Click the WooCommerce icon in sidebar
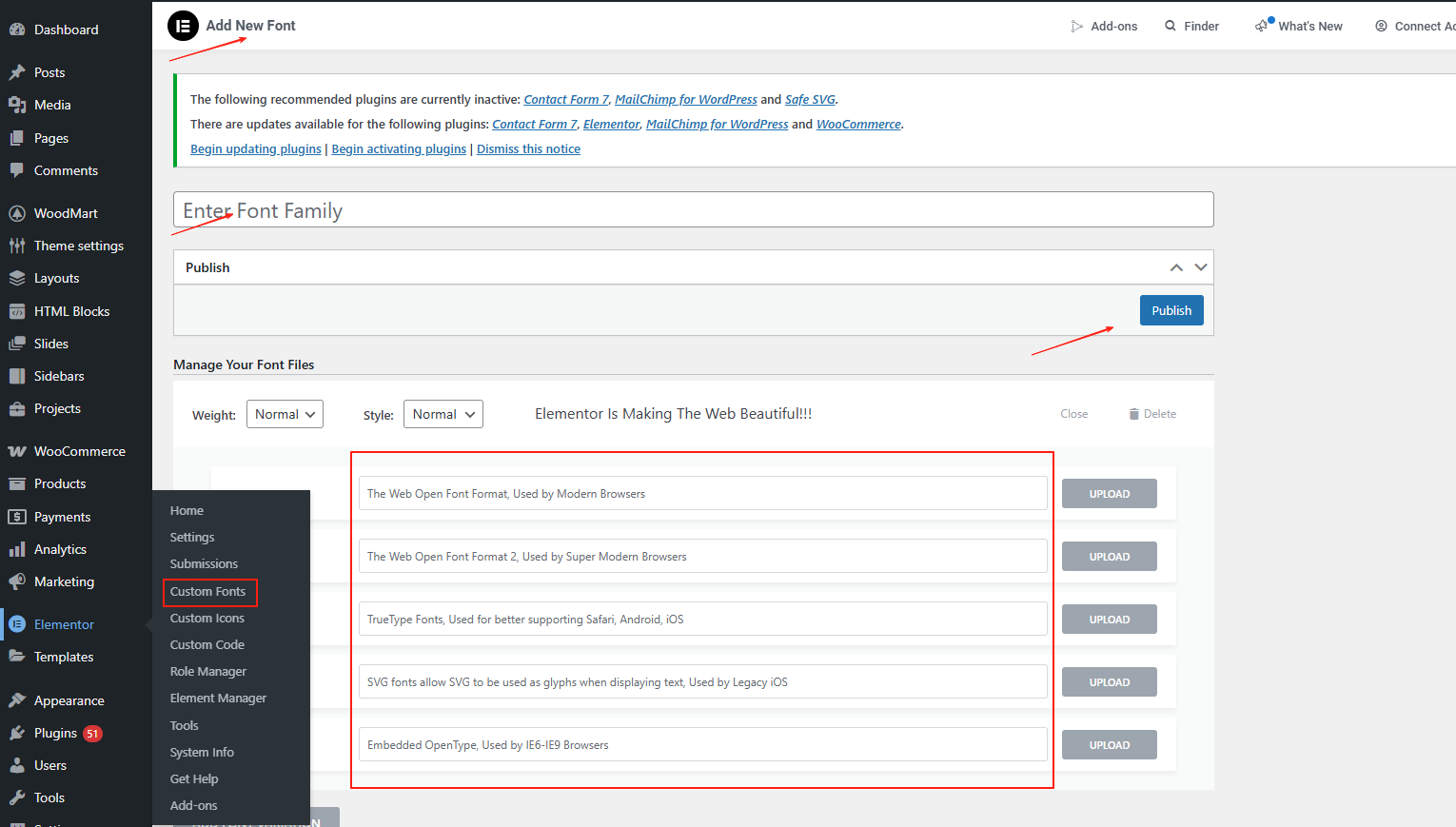 tap(17, 451)
